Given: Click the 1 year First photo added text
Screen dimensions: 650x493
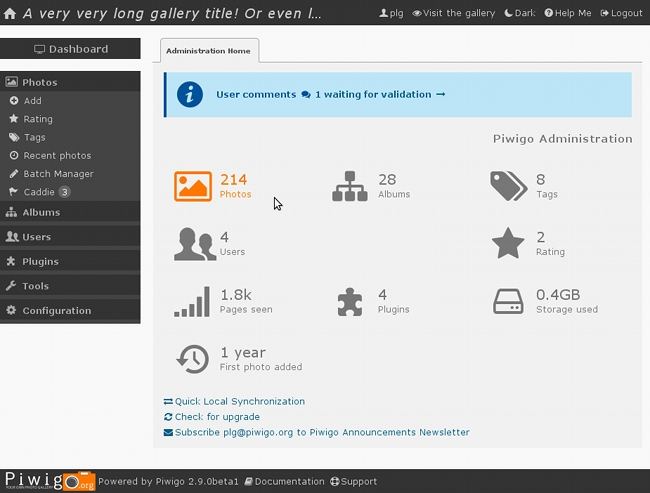Looking at the screenshot, I should 261,358.
